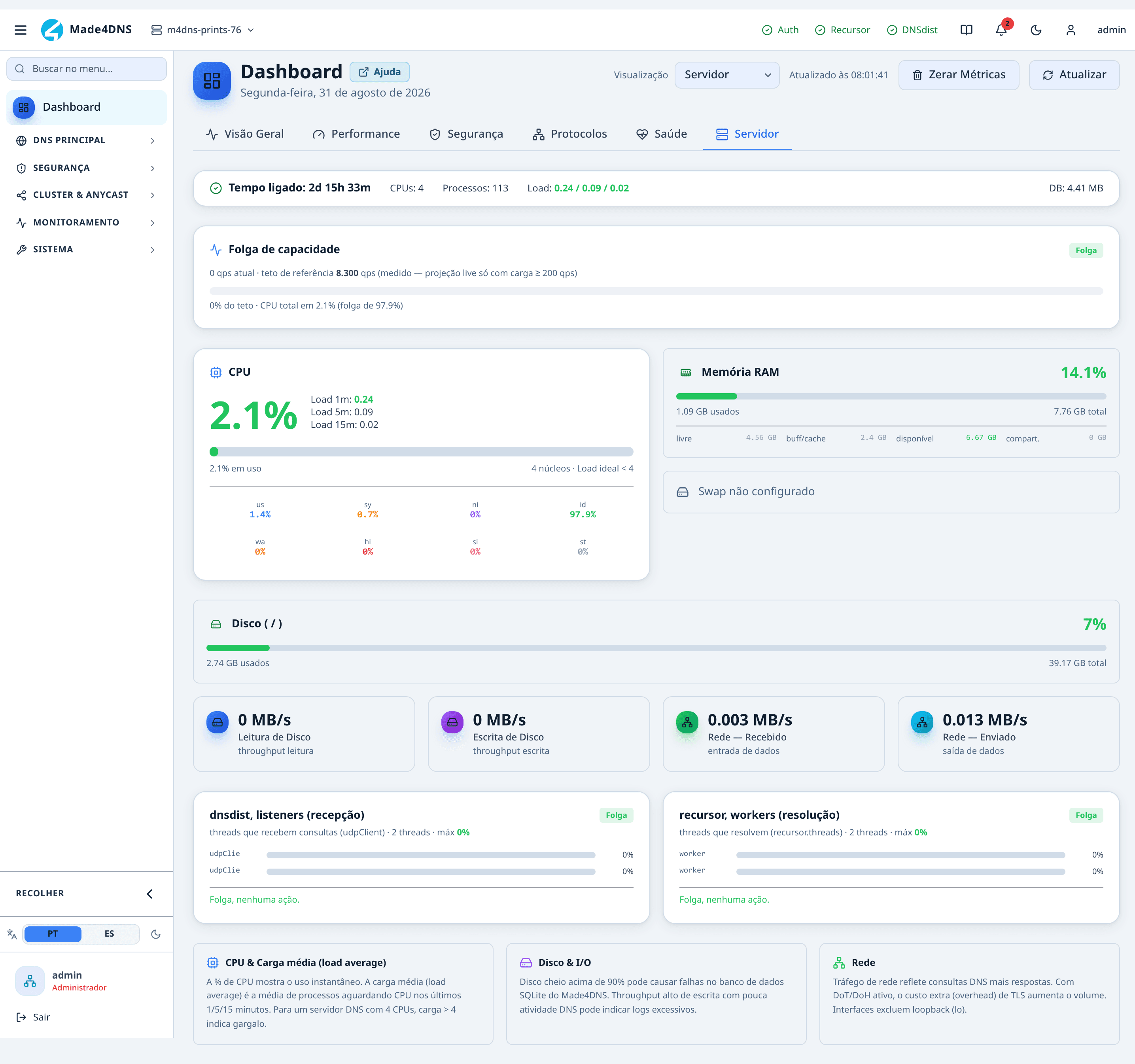Open the documentation book icon
This screenshot has height=1064, width=1135.
[966, 30]
